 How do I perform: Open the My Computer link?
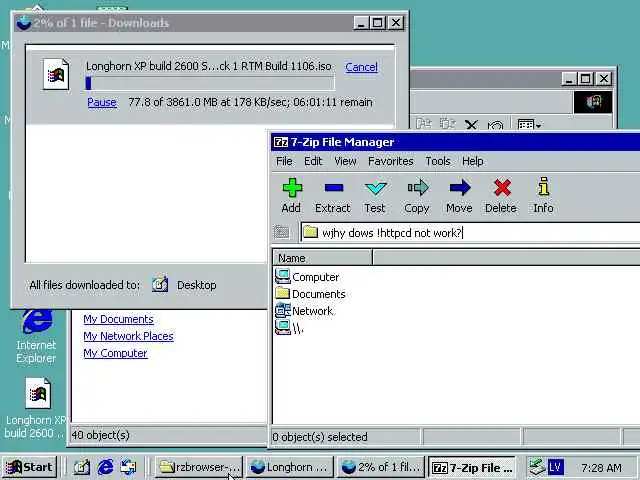(x=115, y=353)
